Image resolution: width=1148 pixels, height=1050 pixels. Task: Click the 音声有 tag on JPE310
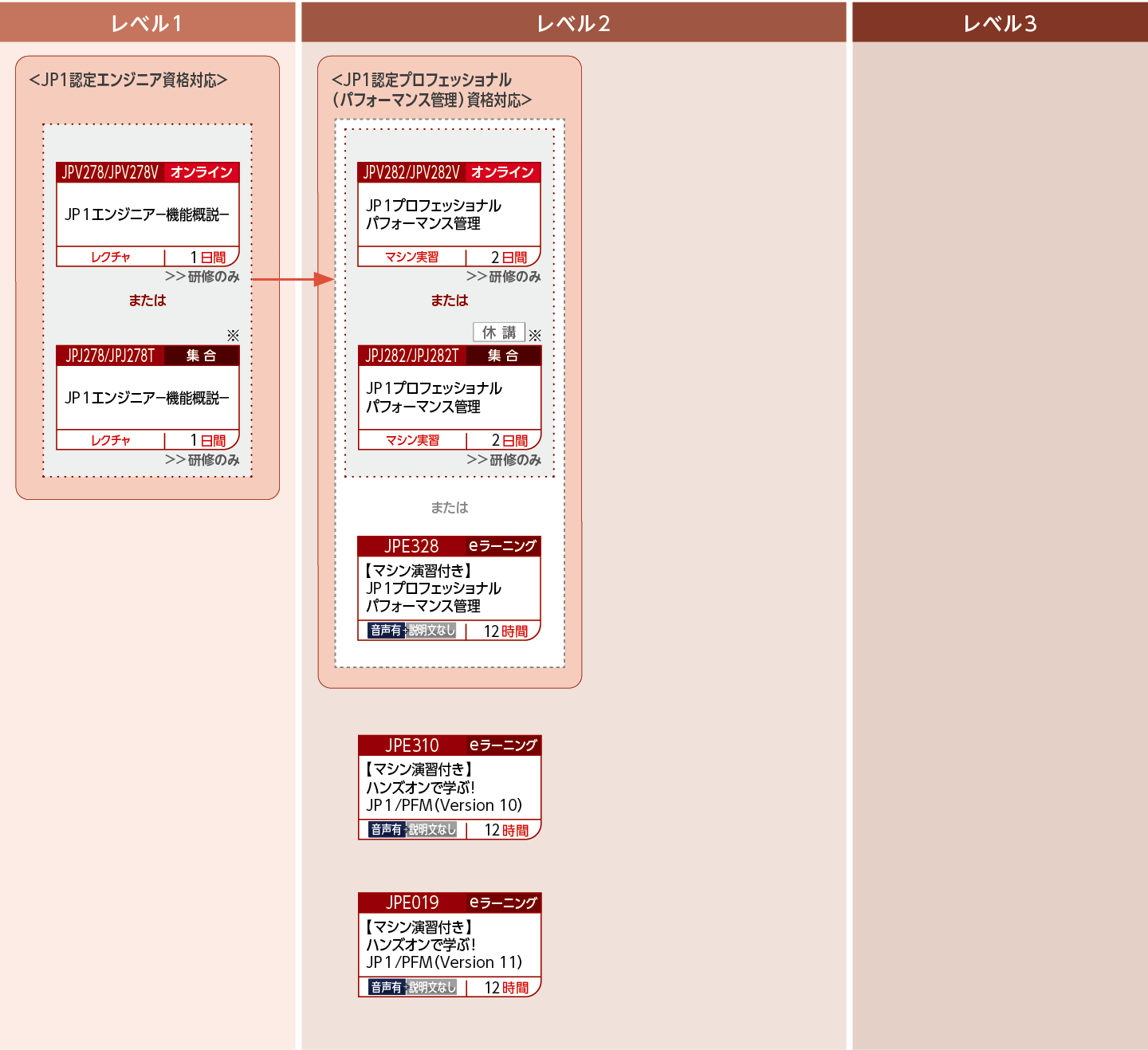387,830
